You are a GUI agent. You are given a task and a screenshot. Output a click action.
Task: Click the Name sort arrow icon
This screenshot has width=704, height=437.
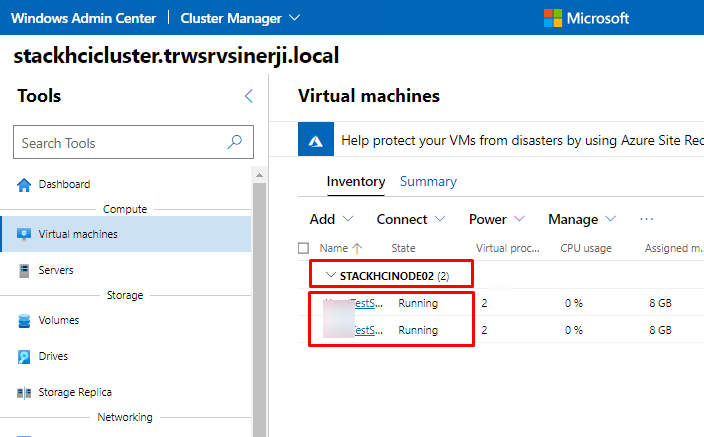click(x=357, y=248)
